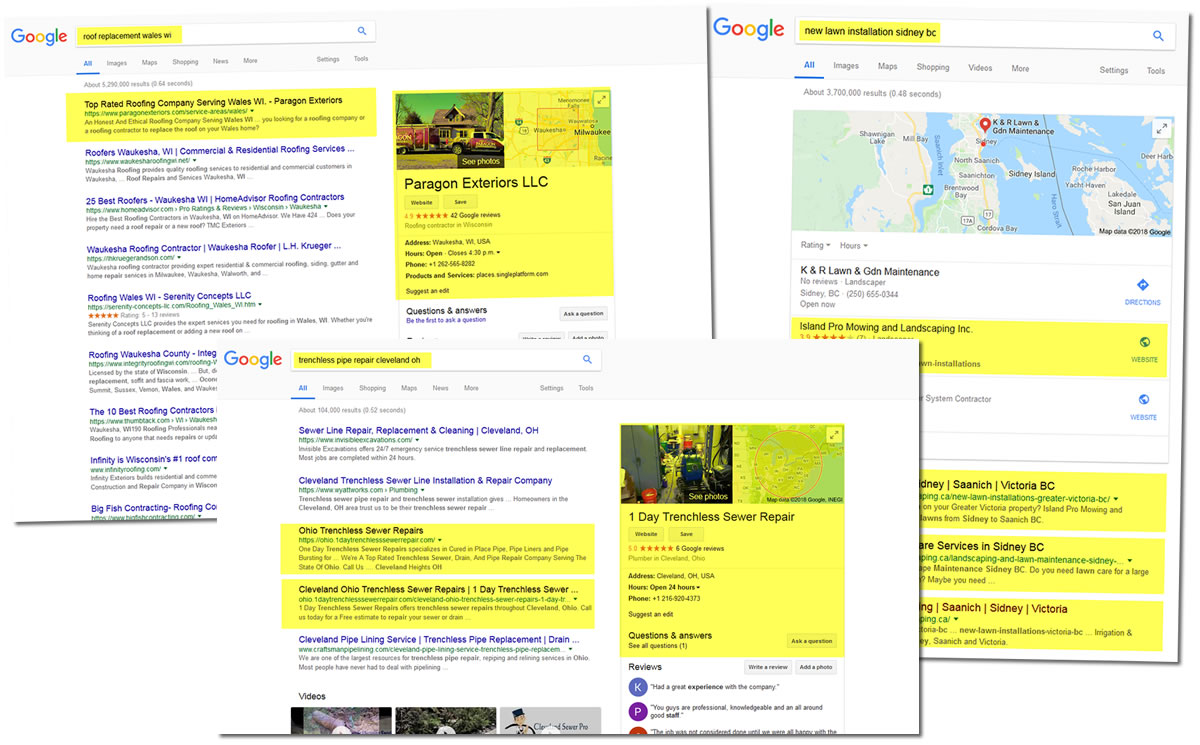1200x745 pixels.
Task: Open Rating filter dropdown in lawn results
Action: [x=815, y=245]
